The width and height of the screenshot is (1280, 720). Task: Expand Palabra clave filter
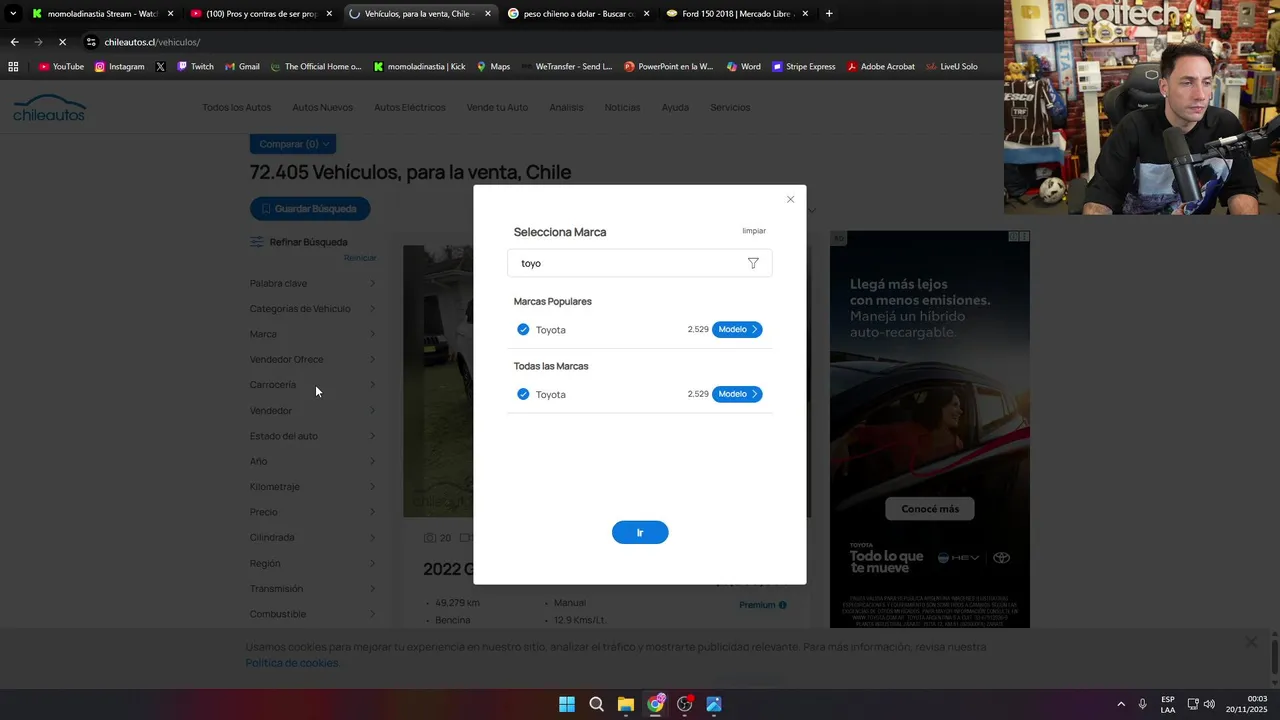click(x=313, y=283)
